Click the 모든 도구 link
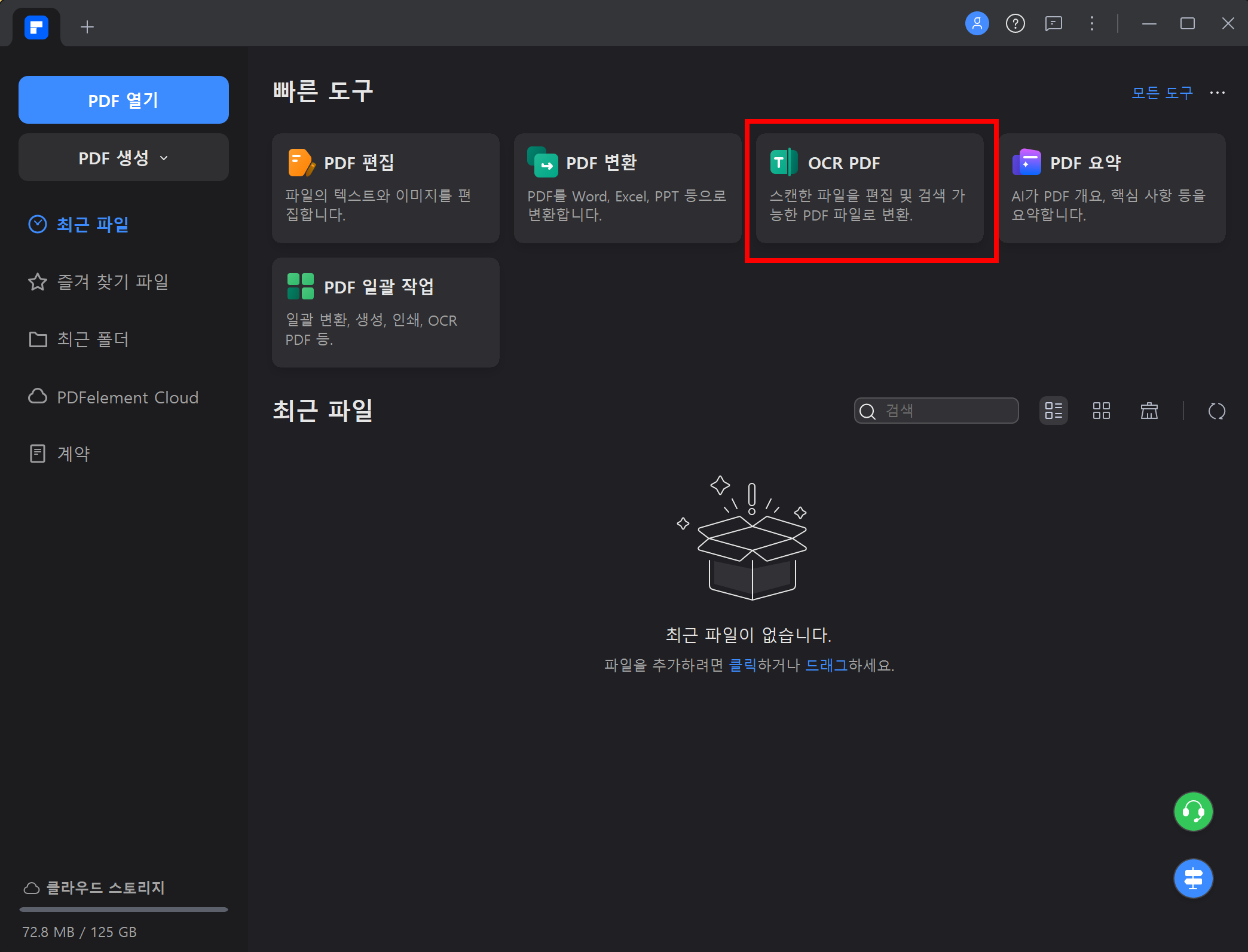Screen dimensions: 1248x952 pyautogui.click(x=1162, y=93)
